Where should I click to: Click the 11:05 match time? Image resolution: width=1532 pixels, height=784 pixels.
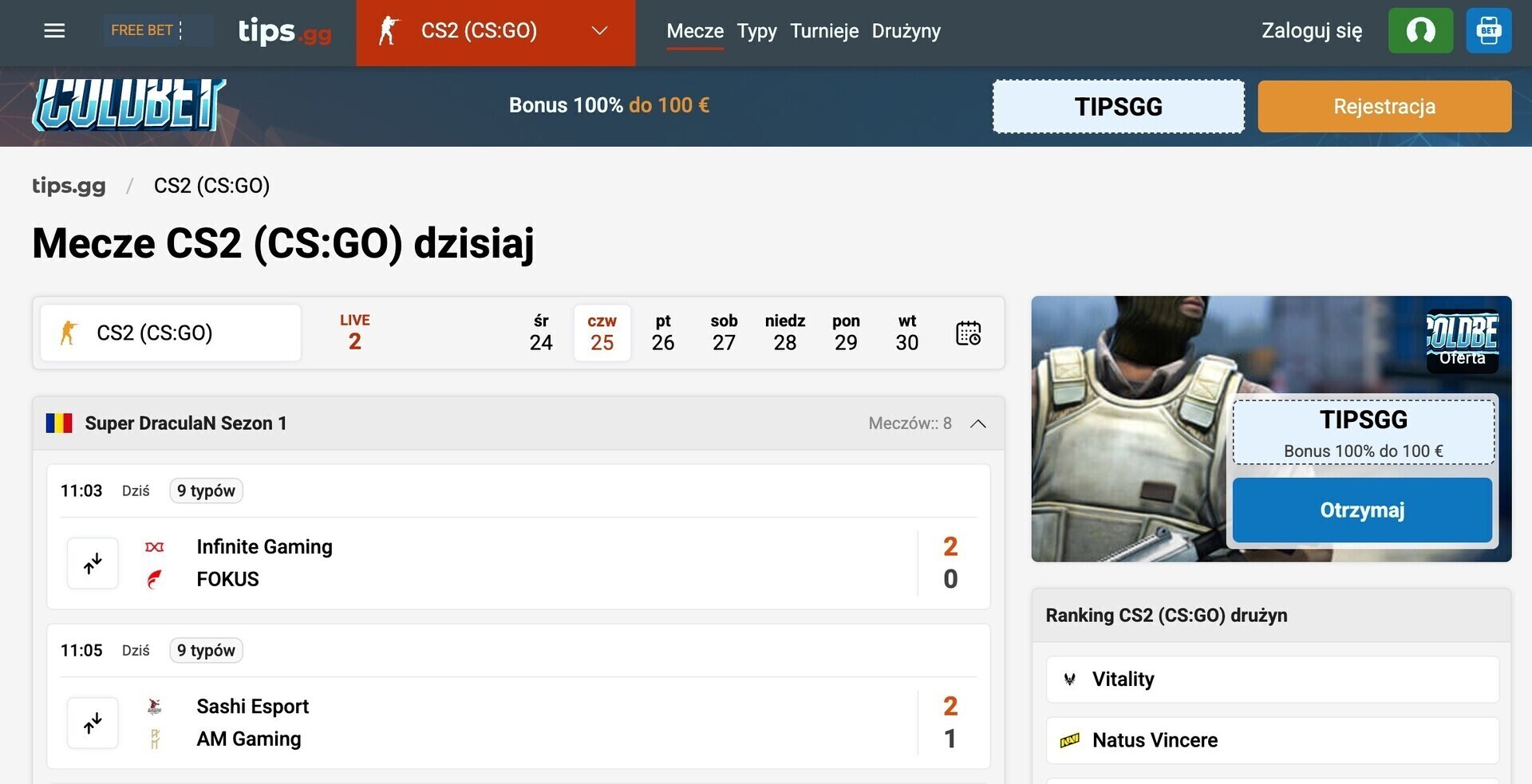(x=81, y=650)
